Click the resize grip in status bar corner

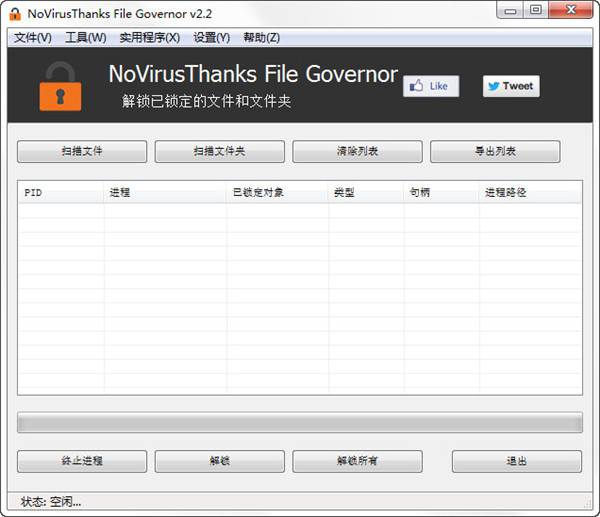click(587, 504)
